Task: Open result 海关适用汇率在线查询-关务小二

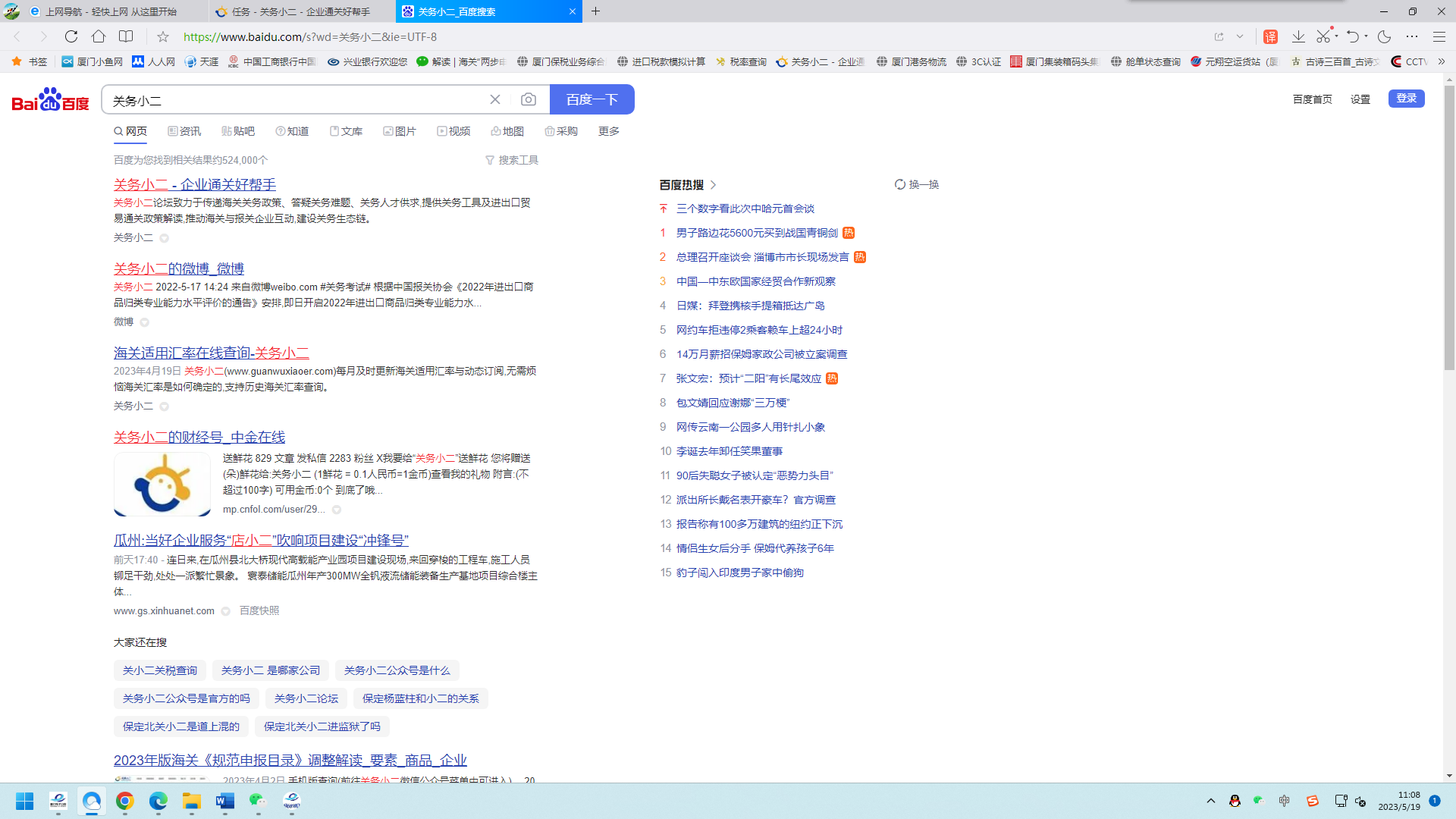Action: (212, 353)
